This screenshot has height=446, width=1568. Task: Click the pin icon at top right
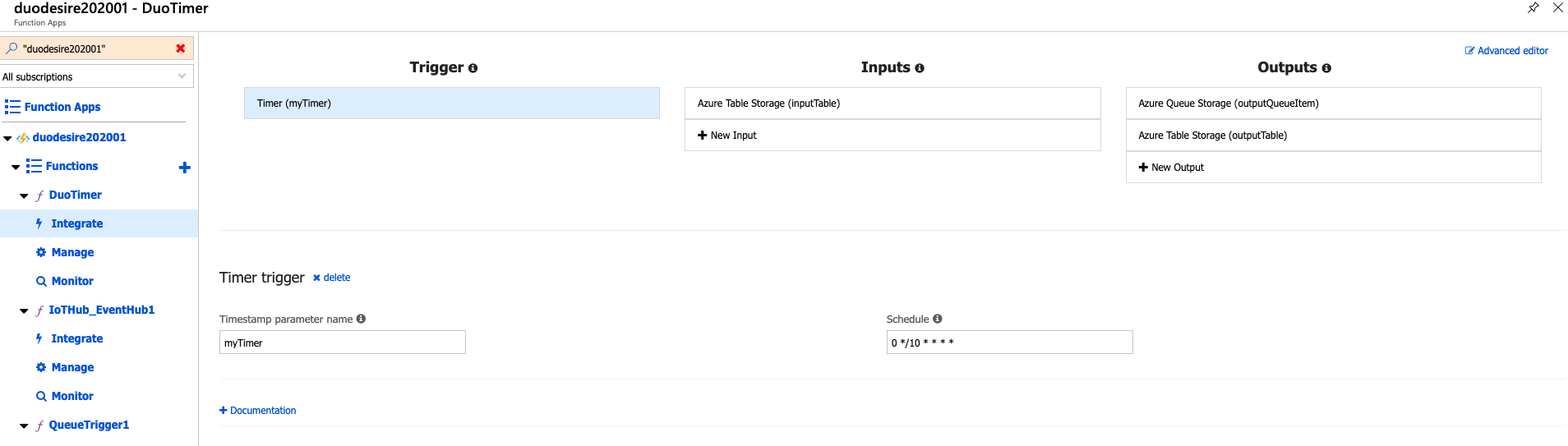point(1533,8)
